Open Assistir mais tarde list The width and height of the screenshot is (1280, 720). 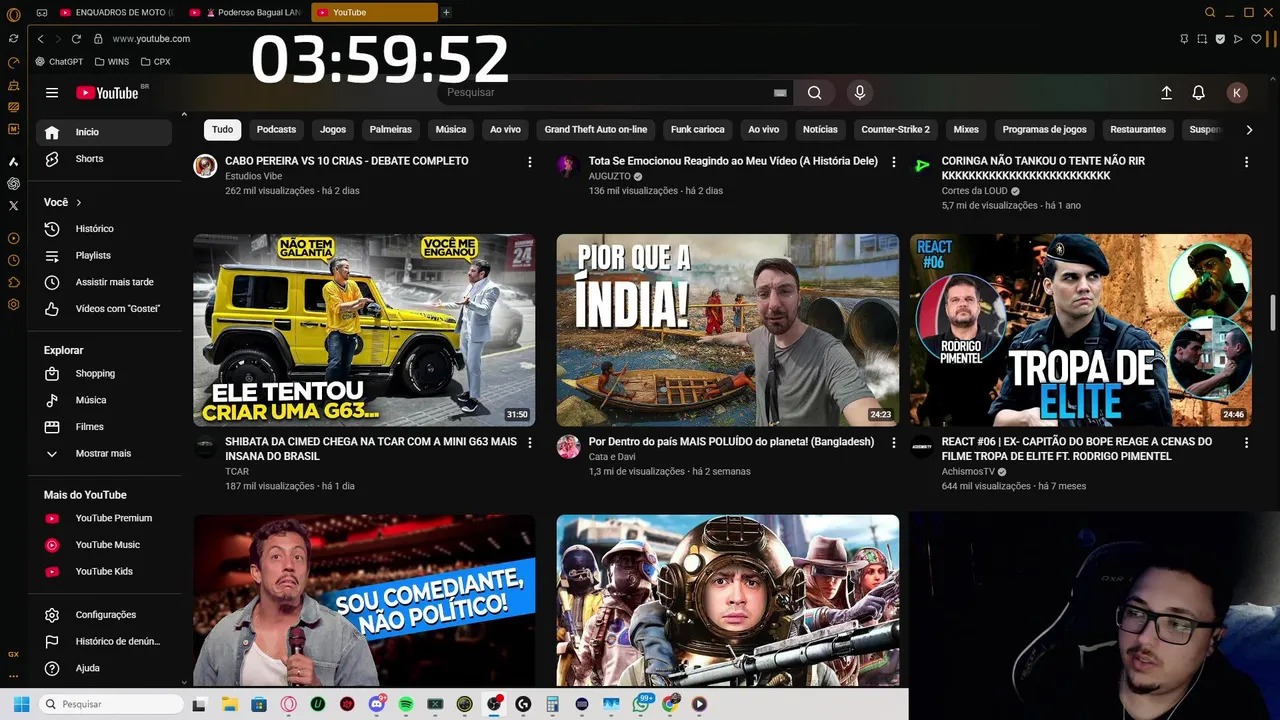(x=104, y=282)
